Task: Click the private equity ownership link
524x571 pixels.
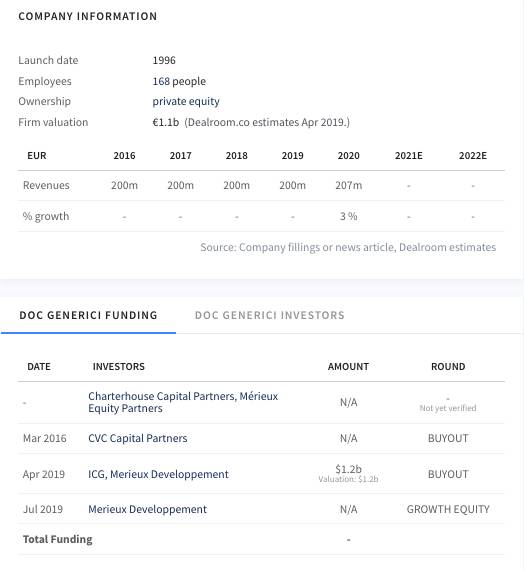Action: 186,101
